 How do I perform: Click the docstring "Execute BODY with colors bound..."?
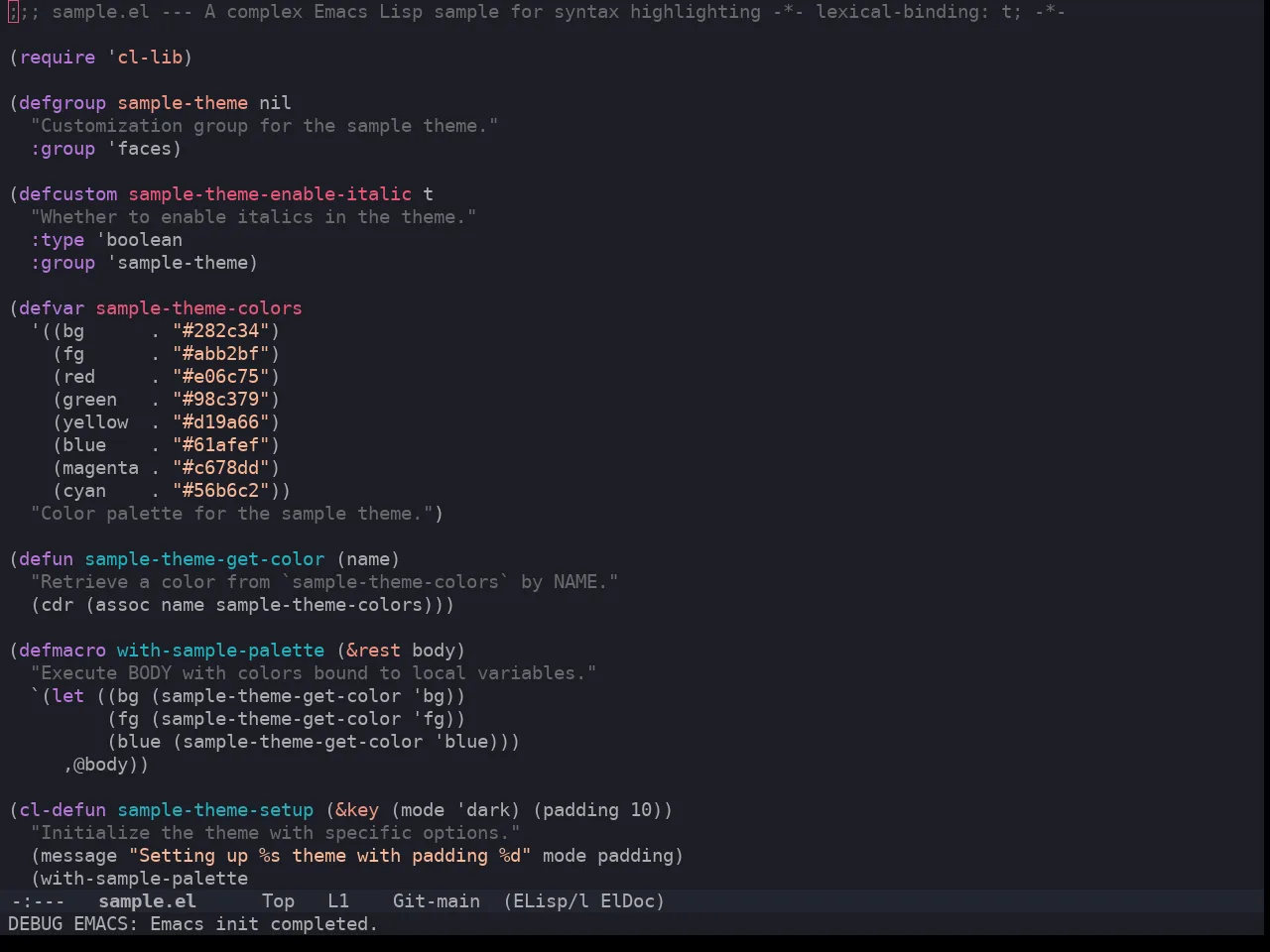point(314,673)
